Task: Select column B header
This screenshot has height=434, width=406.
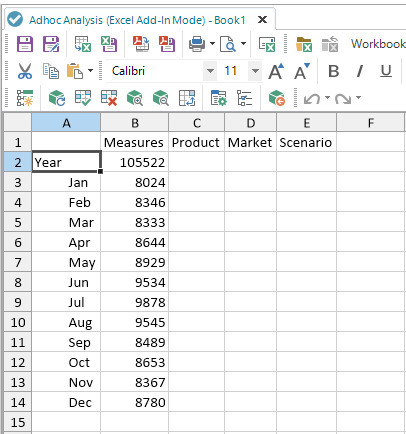Action: pyautogui.click(x=135, y=122)
